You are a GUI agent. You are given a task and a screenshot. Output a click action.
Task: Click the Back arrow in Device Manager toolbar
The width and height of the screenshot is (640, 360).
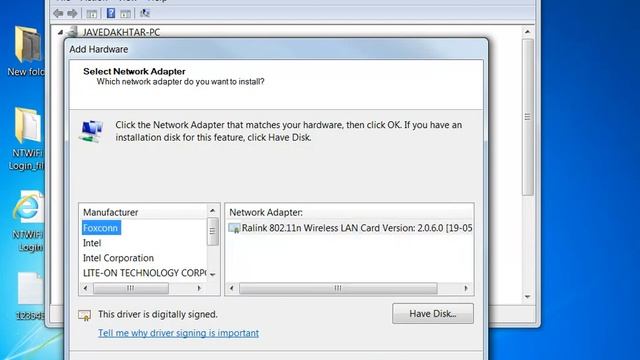click(x=58, y=13)
